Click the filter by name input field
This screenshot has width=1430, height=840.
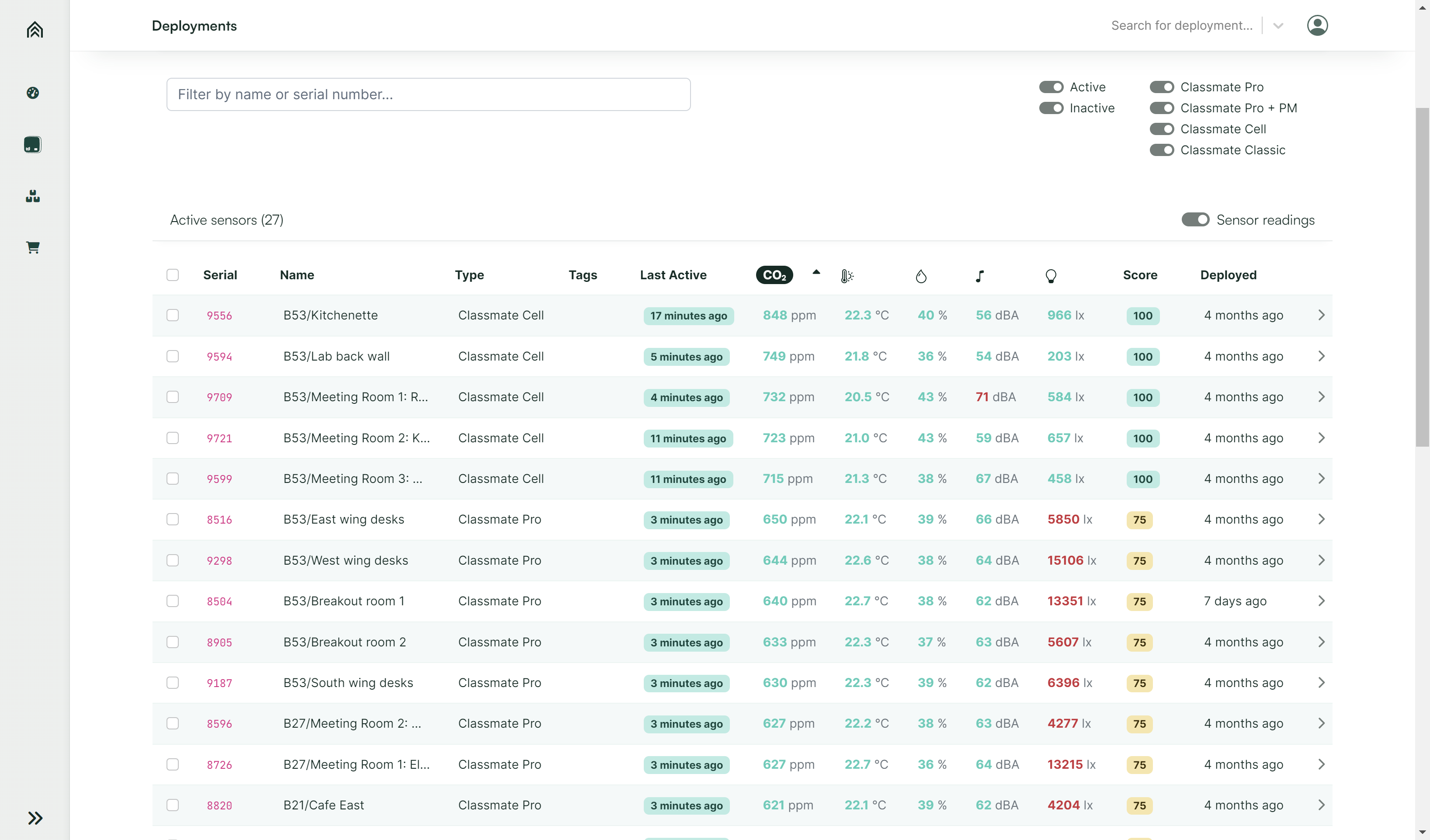428,94
